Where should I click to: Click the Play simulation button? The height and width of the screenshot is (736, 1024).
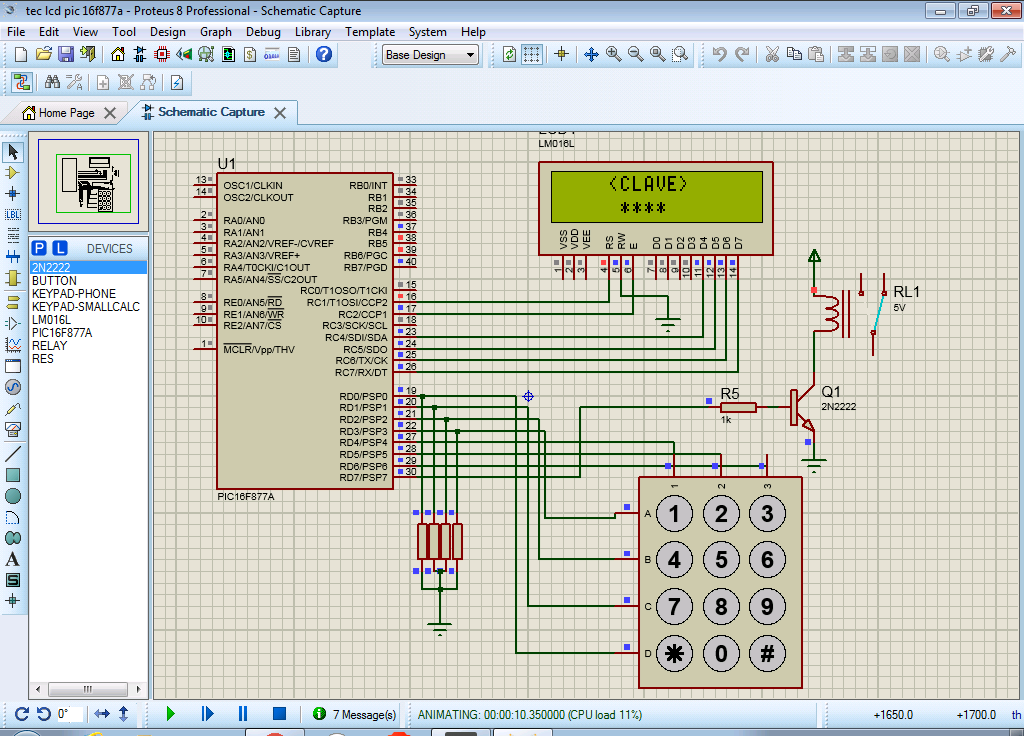pos(170,714)
